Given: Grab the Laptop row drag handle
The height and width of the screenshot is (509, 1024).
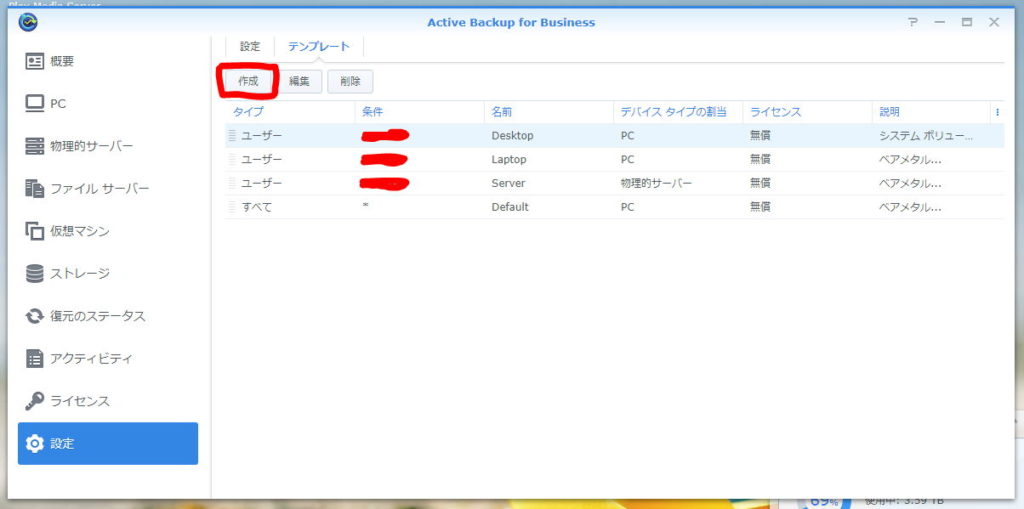Looking at the screenshot, I should (231, 159).
